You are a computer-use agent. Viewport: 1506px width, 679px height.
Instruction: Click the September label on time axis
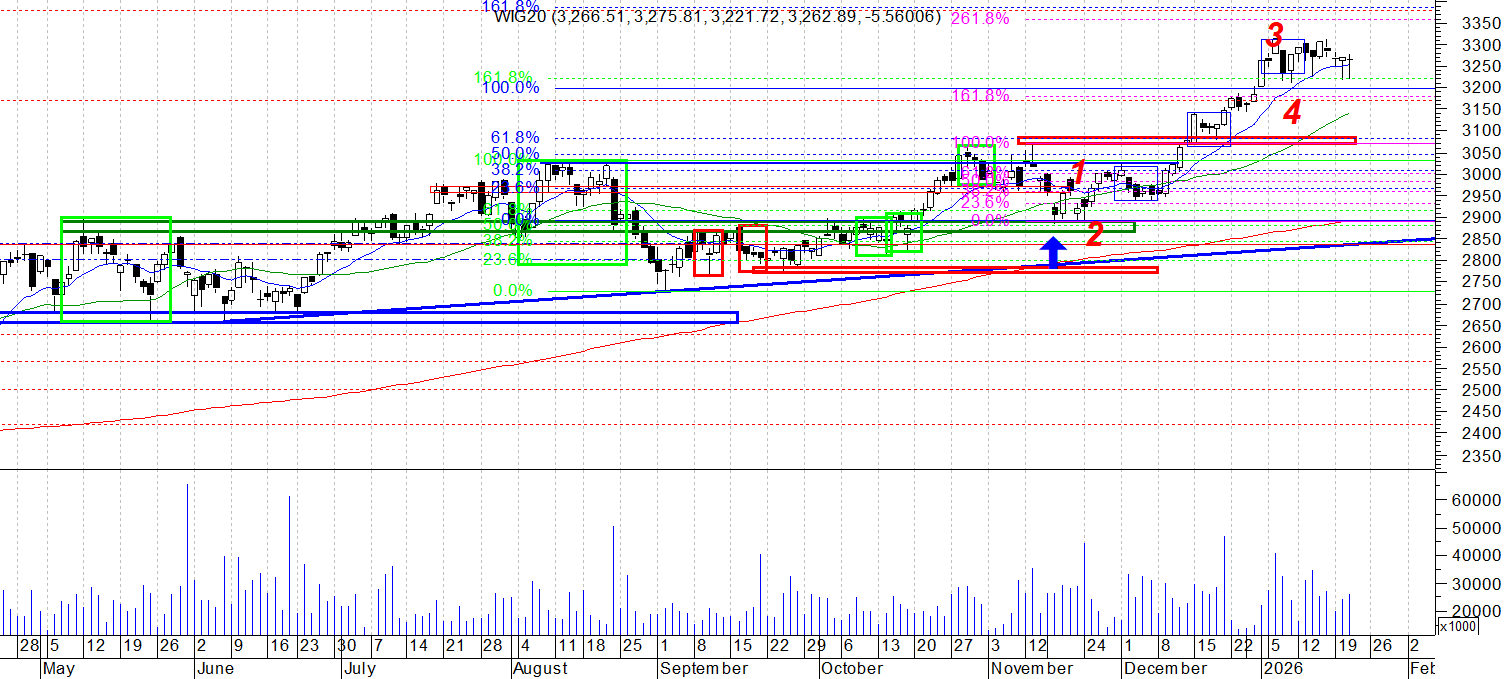tap(703, 668)
